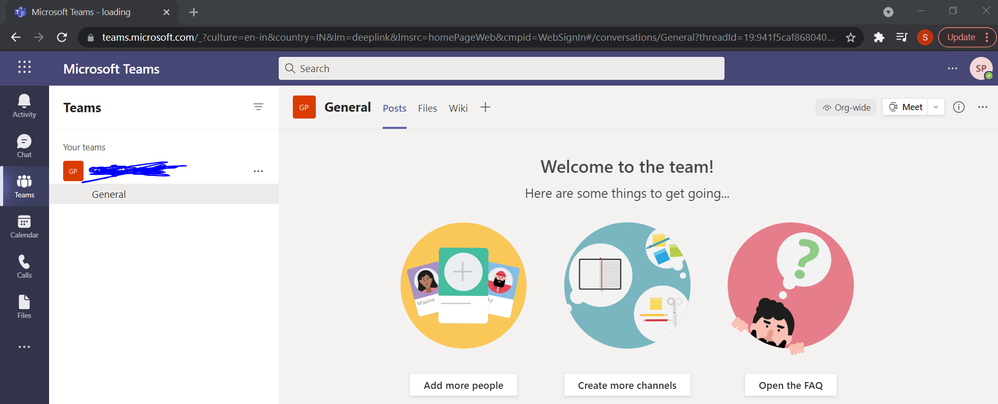998x404 pixels.
Task: Open settings and more ellipsis in top bar
Action: pyautogui.click(x=952, y=68)
